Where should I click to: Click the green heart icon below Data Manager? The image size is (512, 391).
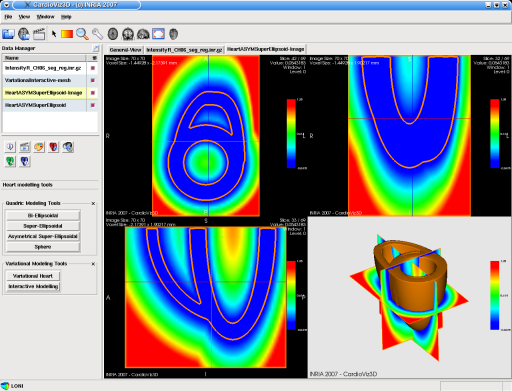[x=10, y=161]
